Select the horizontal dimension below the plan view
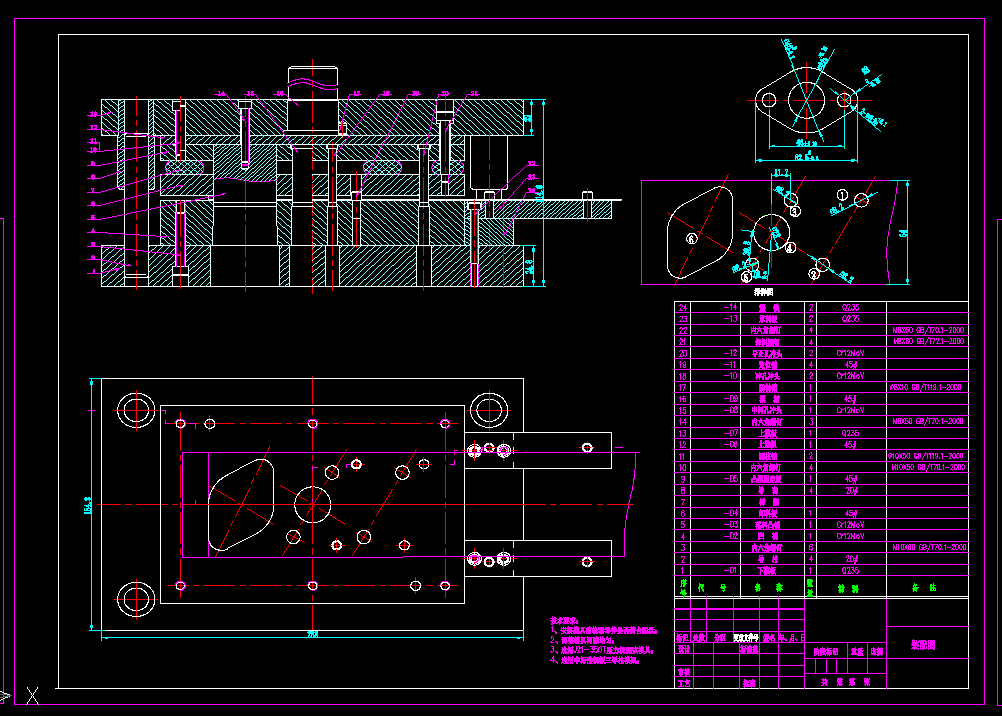 tap(312, 635)
